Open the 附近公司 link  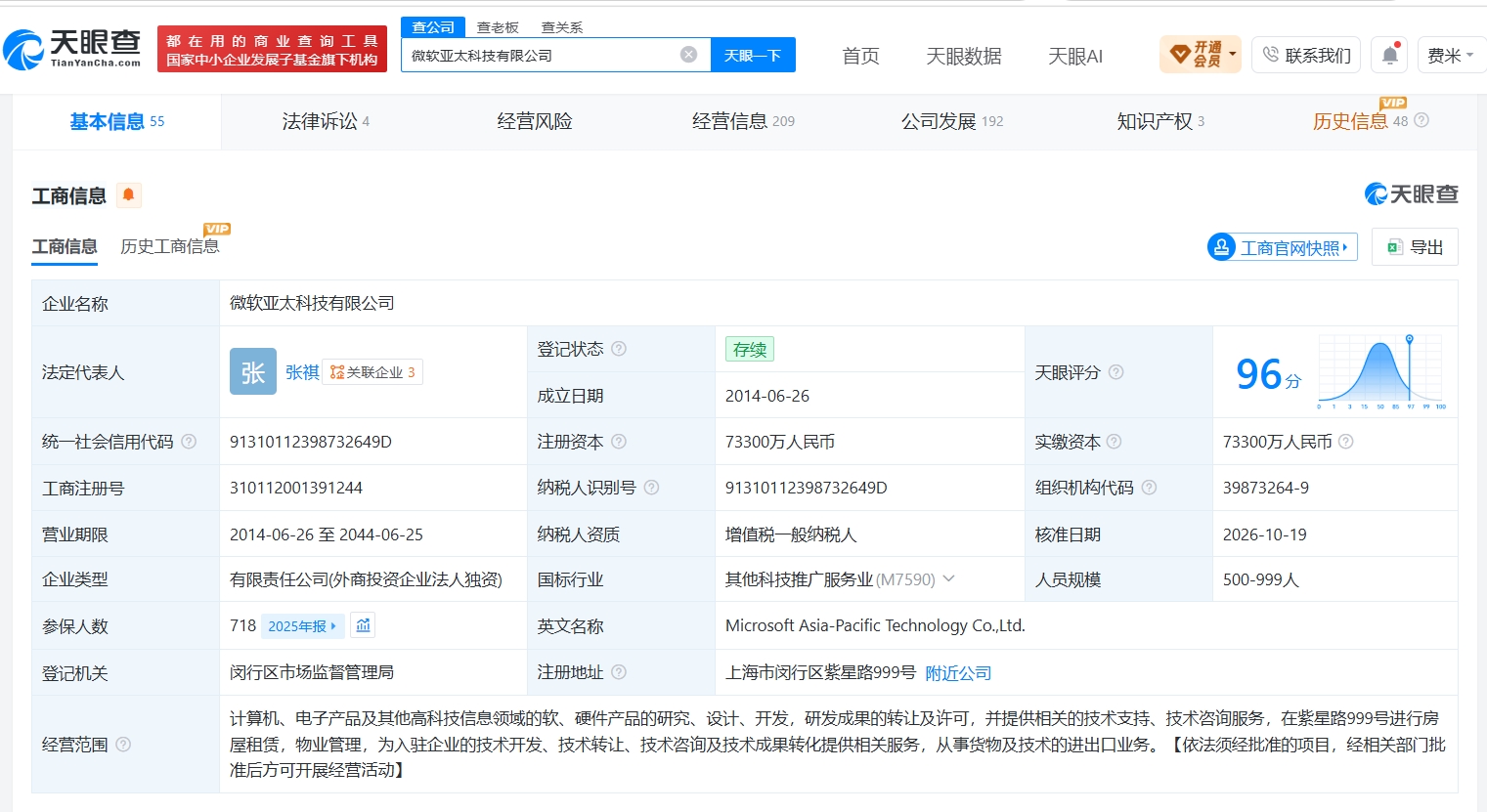[958, 673]
